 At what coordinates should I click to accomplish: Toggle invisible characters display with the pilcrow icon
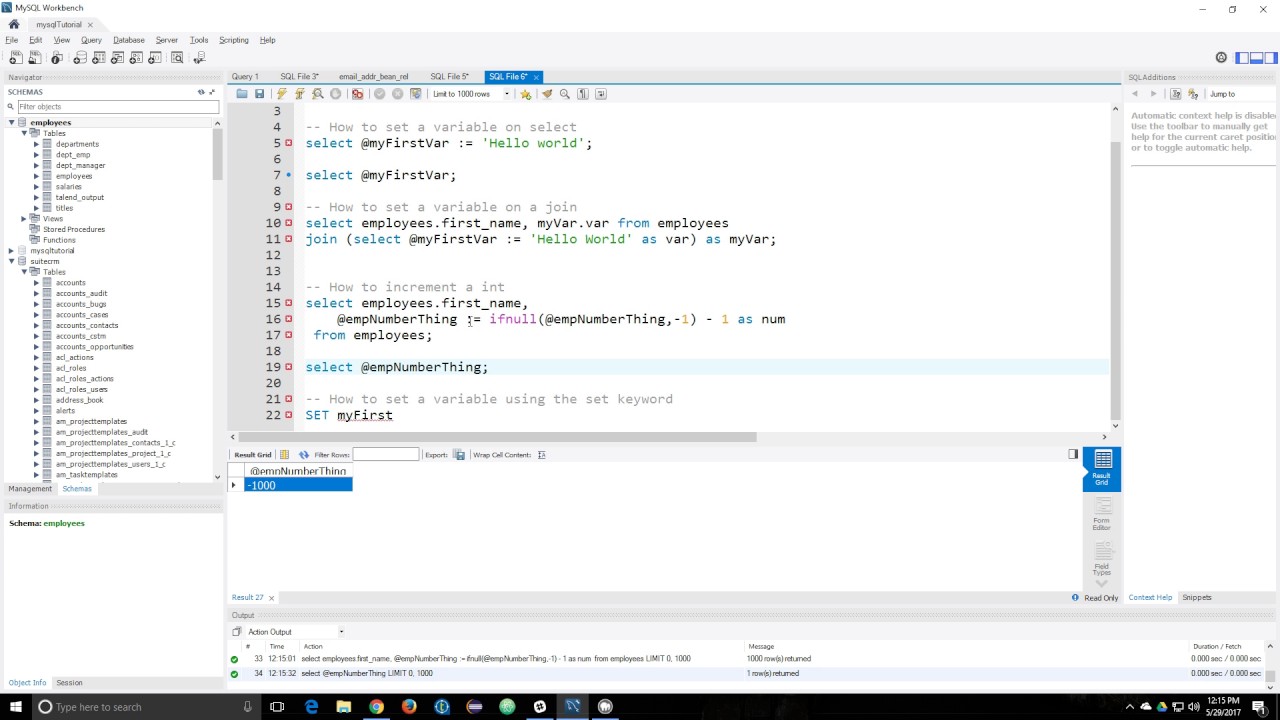582,93
